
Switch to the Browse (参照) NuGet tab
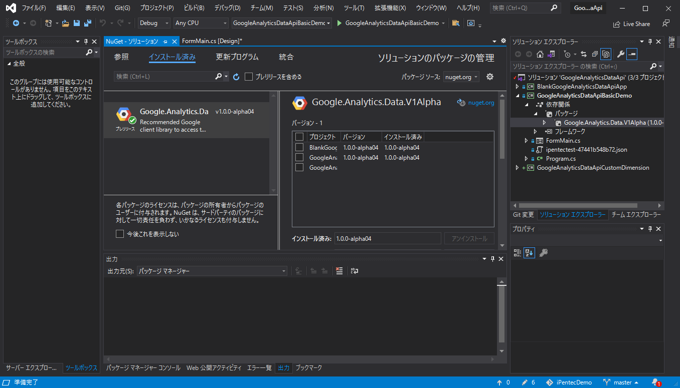(121, 57)
